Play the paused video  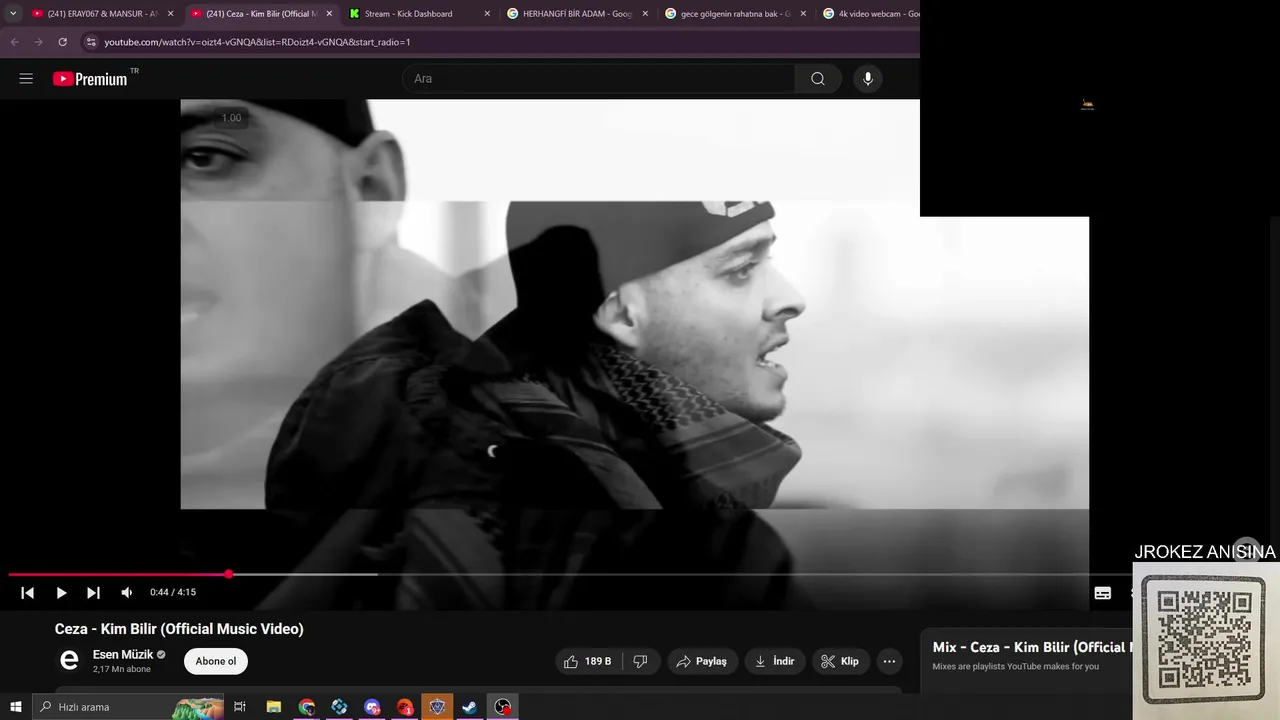click(x=61, y=593)
